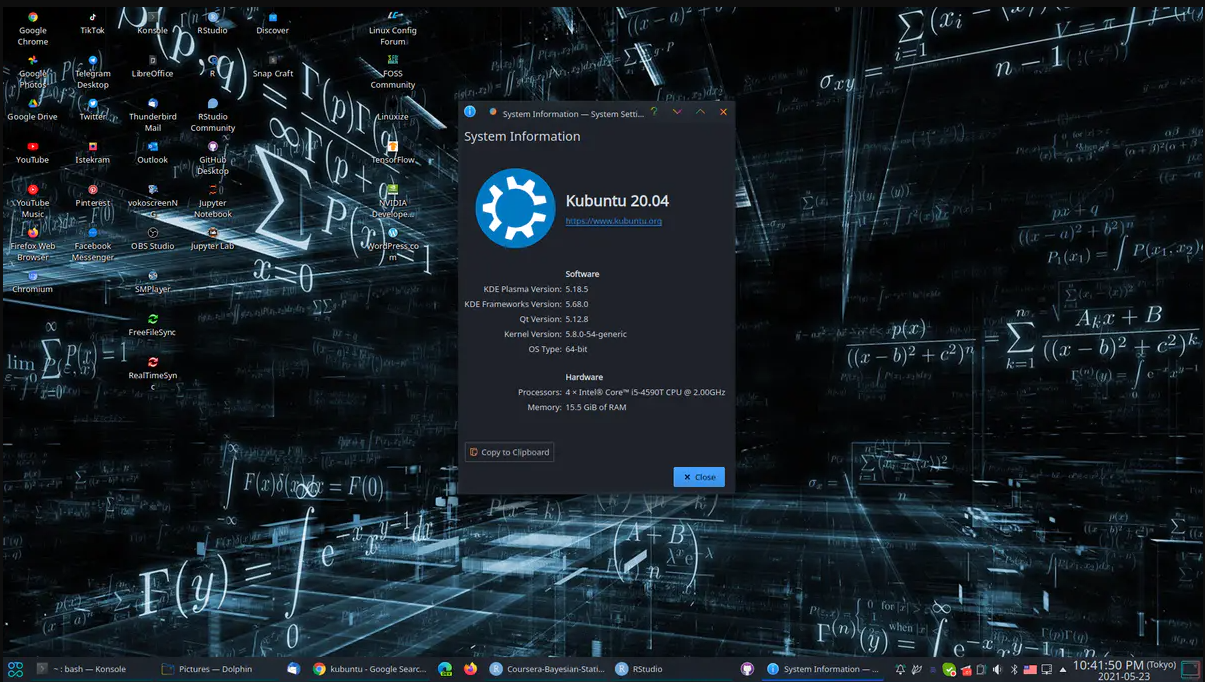Select the Pinterest desktop icon

92,195
